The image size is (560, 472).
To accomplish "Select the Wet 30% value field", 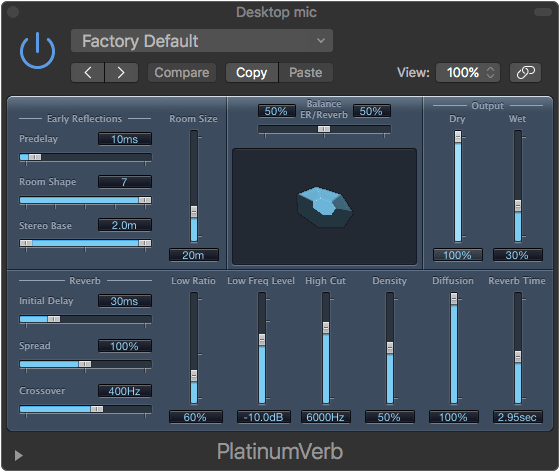I will tap(518, 255).
